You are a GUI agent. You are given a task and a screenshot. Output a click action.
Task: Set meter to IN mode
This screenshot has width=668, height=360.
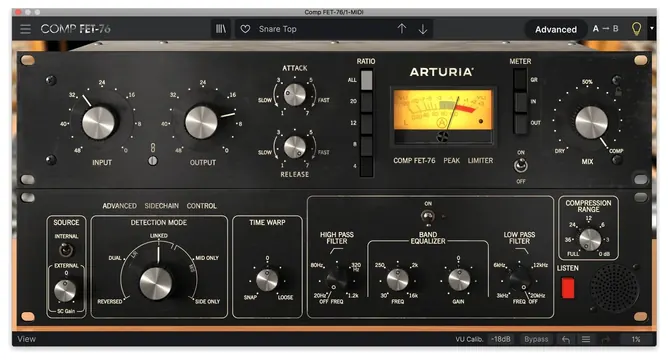520,102
